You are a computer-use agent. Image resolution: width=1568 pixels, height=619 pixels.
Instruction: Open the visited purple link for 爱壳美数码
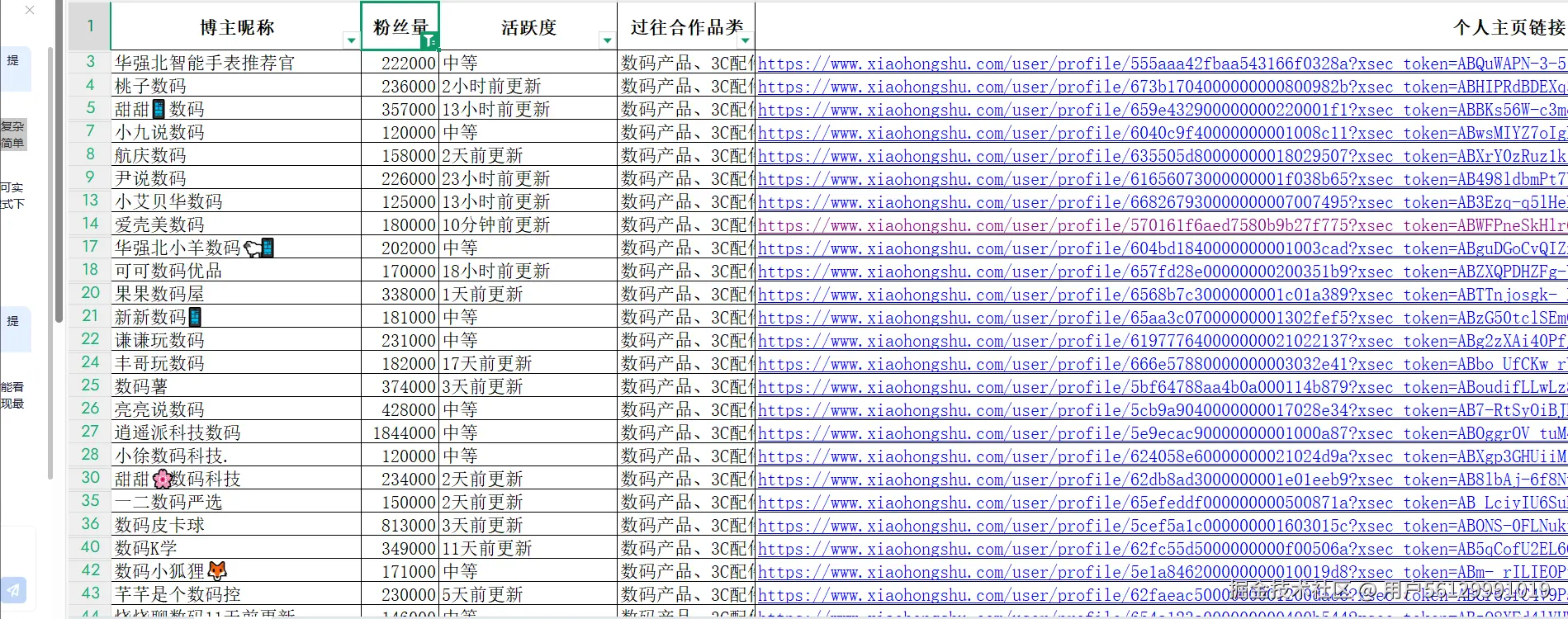click(1162, 224)
